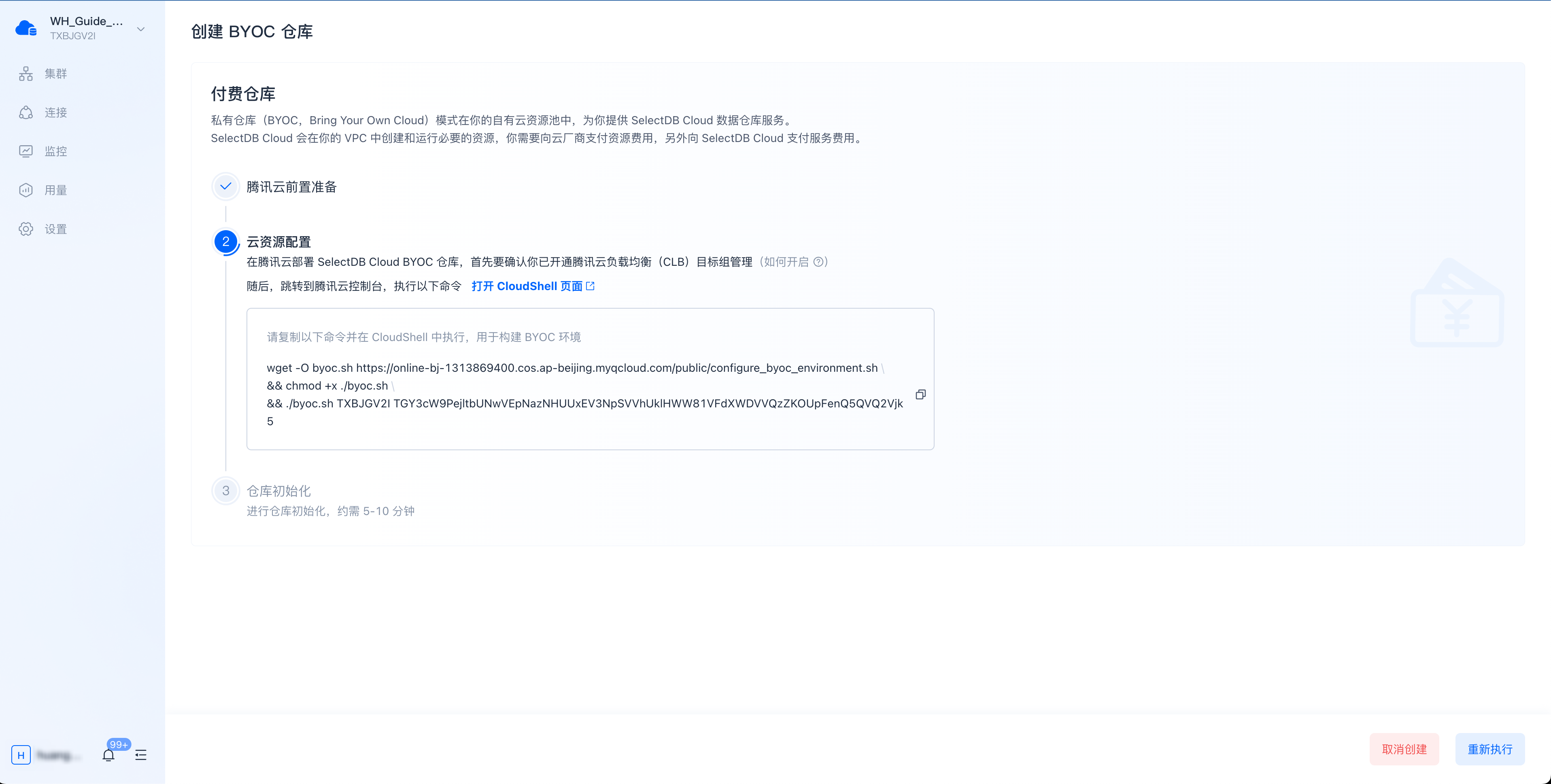Click the 如何开启 help link
Viewport: 1551px width, 784px height.
[786, 262]
